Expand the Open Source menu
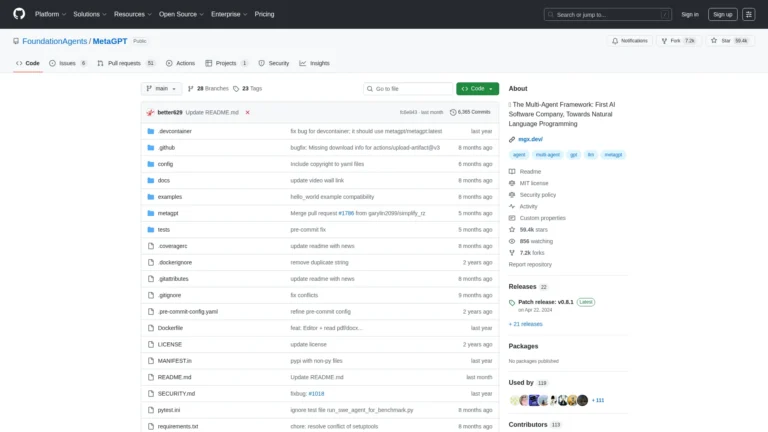This screenshot has width=768, height=432. pyautogui.click(x=180, y=14)
